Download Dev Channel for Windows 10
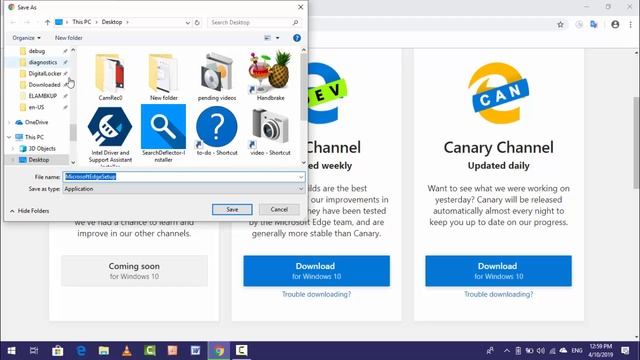This screenshot has width=640, height=360. pyautogui.click(x=316, y=271)
